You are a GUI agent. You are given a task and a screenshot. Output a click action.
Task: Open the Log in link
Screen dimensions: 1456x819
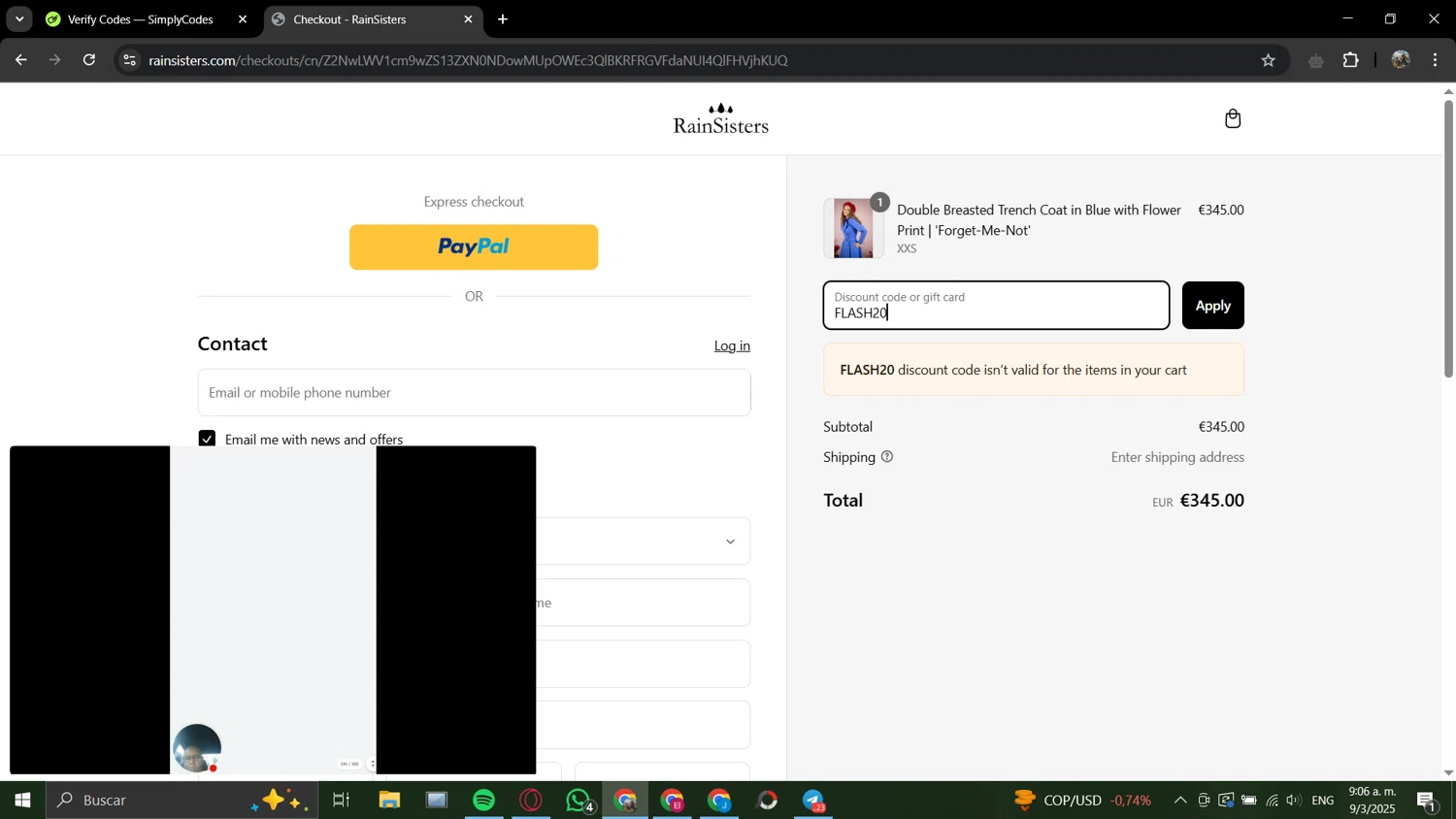click(x=732, y=345)
